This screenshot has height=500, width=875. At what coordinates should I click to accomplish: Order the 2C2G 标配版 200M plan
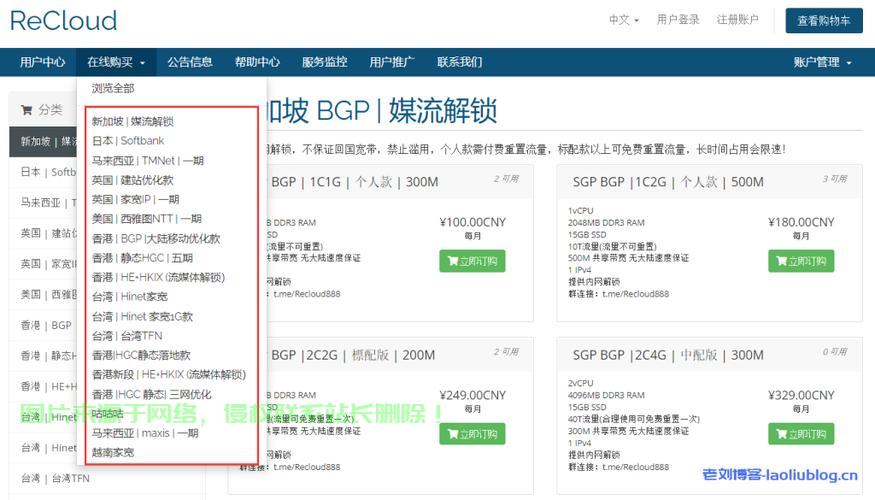pos(472,434)
